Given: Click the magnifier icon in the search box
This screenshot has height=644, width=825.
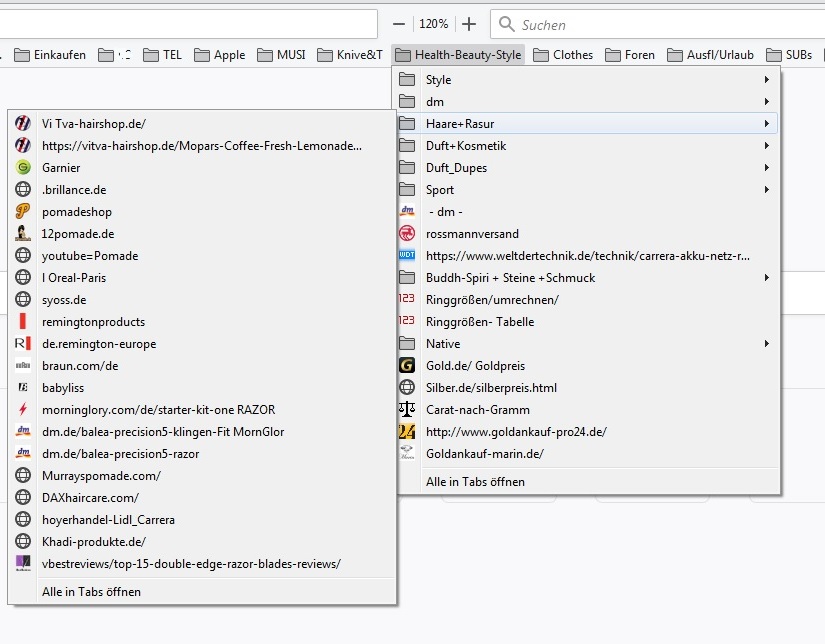Looking at the screenshot, I should [x=507, y=24].
